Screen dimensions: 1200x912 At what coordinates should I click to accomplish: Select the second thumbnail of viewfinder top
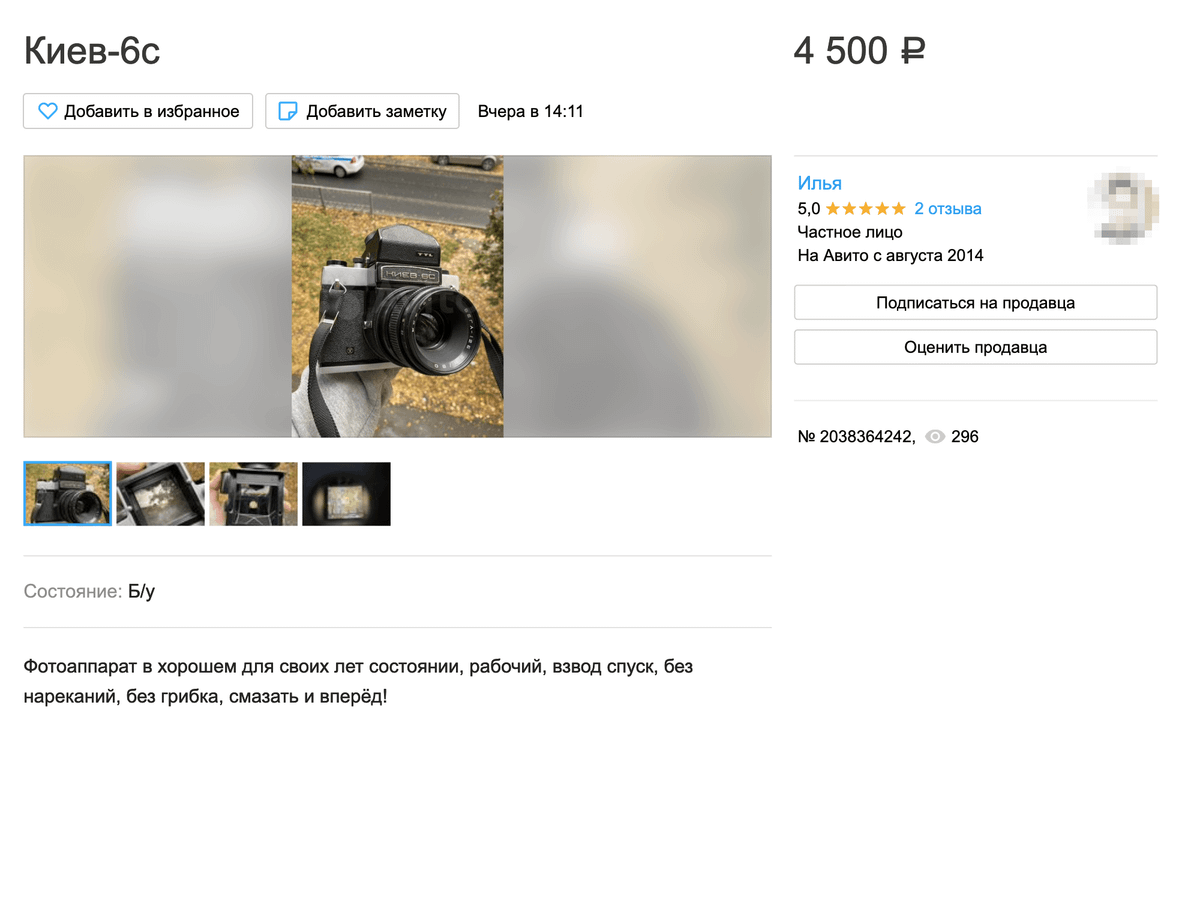tap(161, 493)
